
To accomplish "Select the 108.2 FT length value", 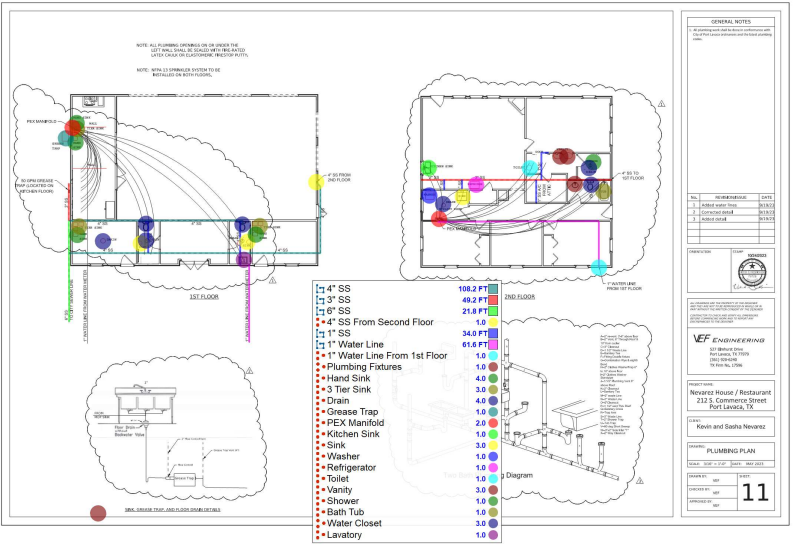I will pyautogui.click(x=472, y=289).
